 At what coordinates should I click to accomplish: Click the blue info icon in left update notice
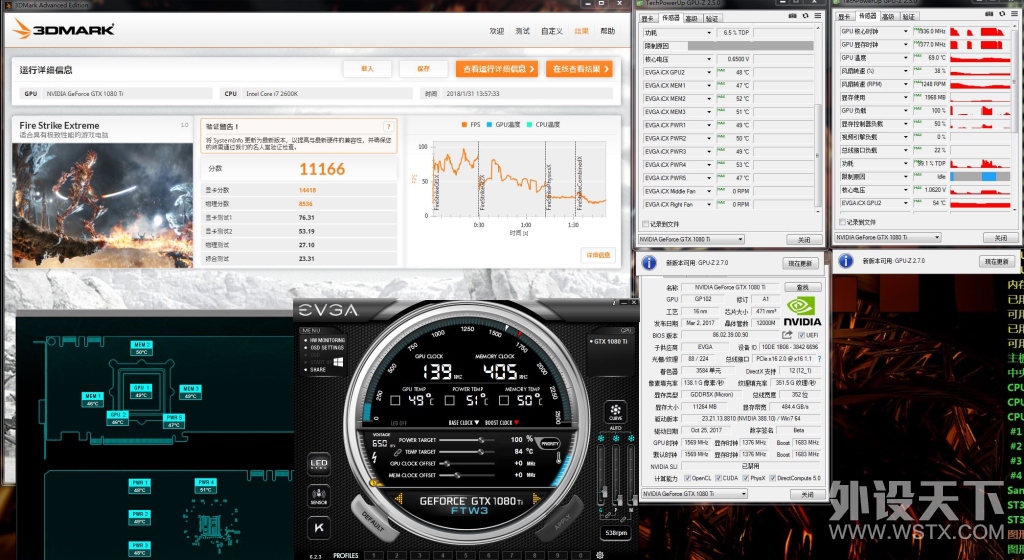click(x=649, y=262)
